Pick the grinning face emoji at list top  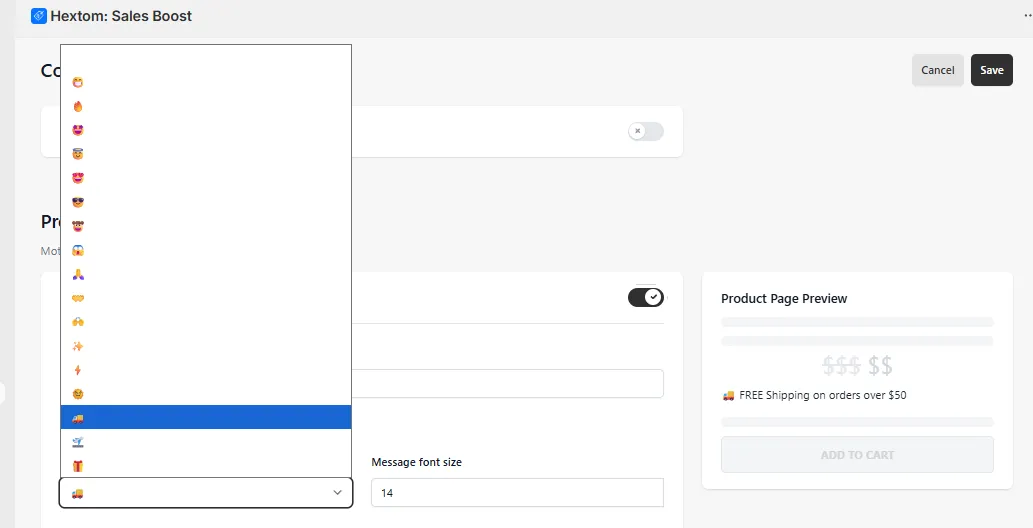(206, 82)
